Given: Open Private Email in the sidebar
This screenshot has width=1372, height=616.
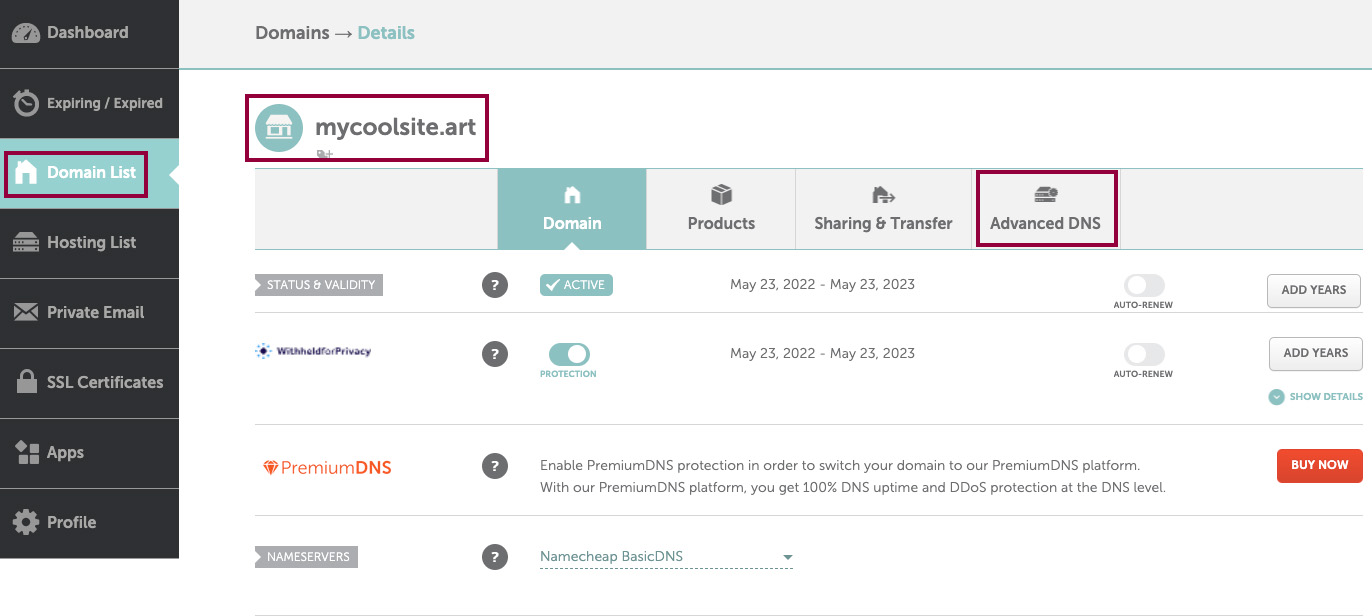Looking at the screenshot, I should pos(89,313).
